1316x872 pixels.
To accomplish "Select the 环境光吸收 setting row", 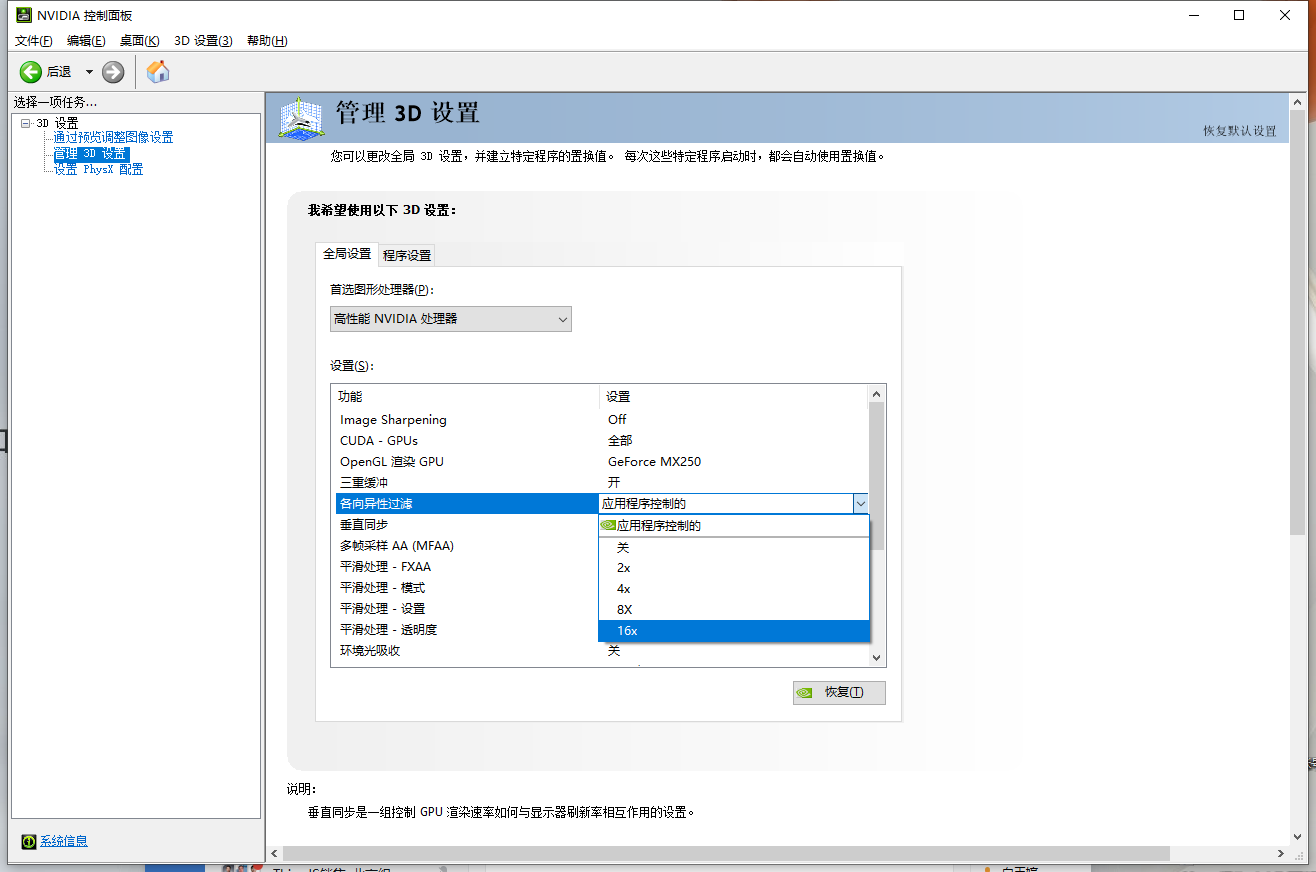I will click(x=600, y=651).
